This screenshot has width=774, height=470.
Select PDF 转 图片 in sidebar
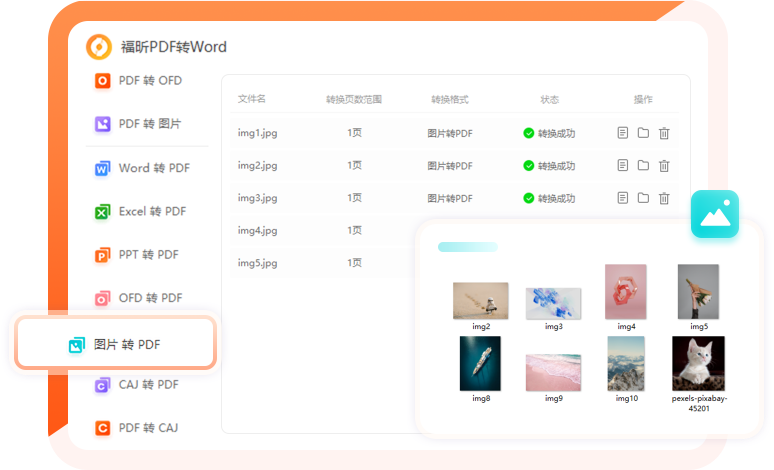click(139, 124)
